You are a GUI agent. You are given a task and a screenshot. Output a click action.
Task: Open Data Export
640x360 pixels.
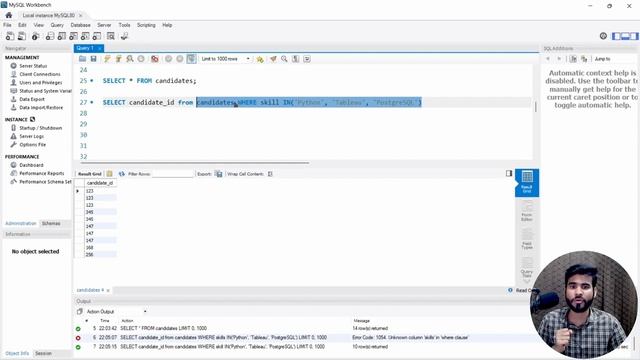pos(32,99)
